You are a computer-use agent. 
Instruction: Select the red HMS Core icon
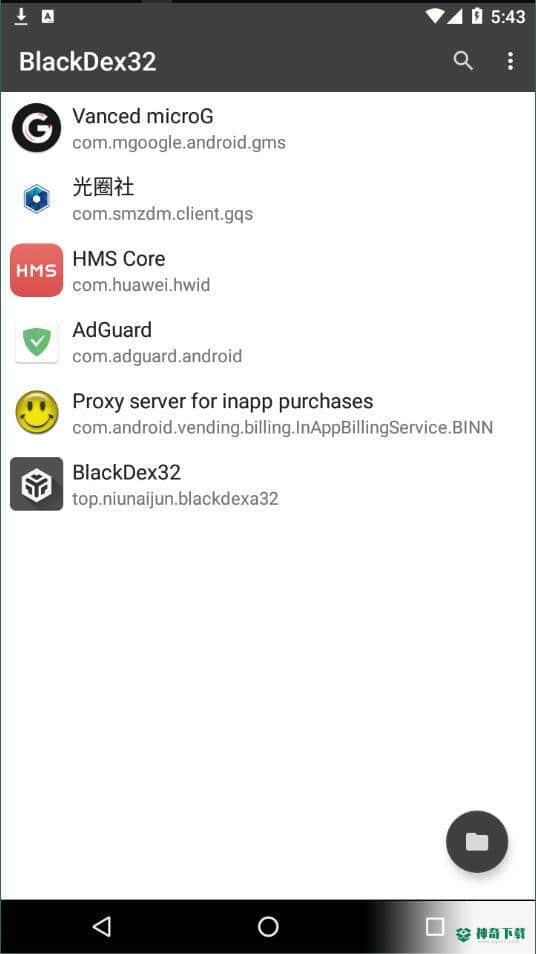[37, 270]
